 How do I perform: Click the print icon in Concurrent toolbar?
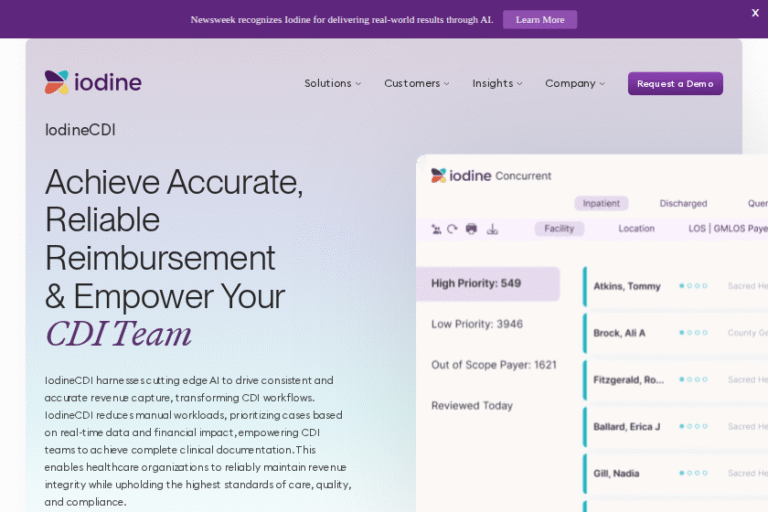click(x=471, y=229)
